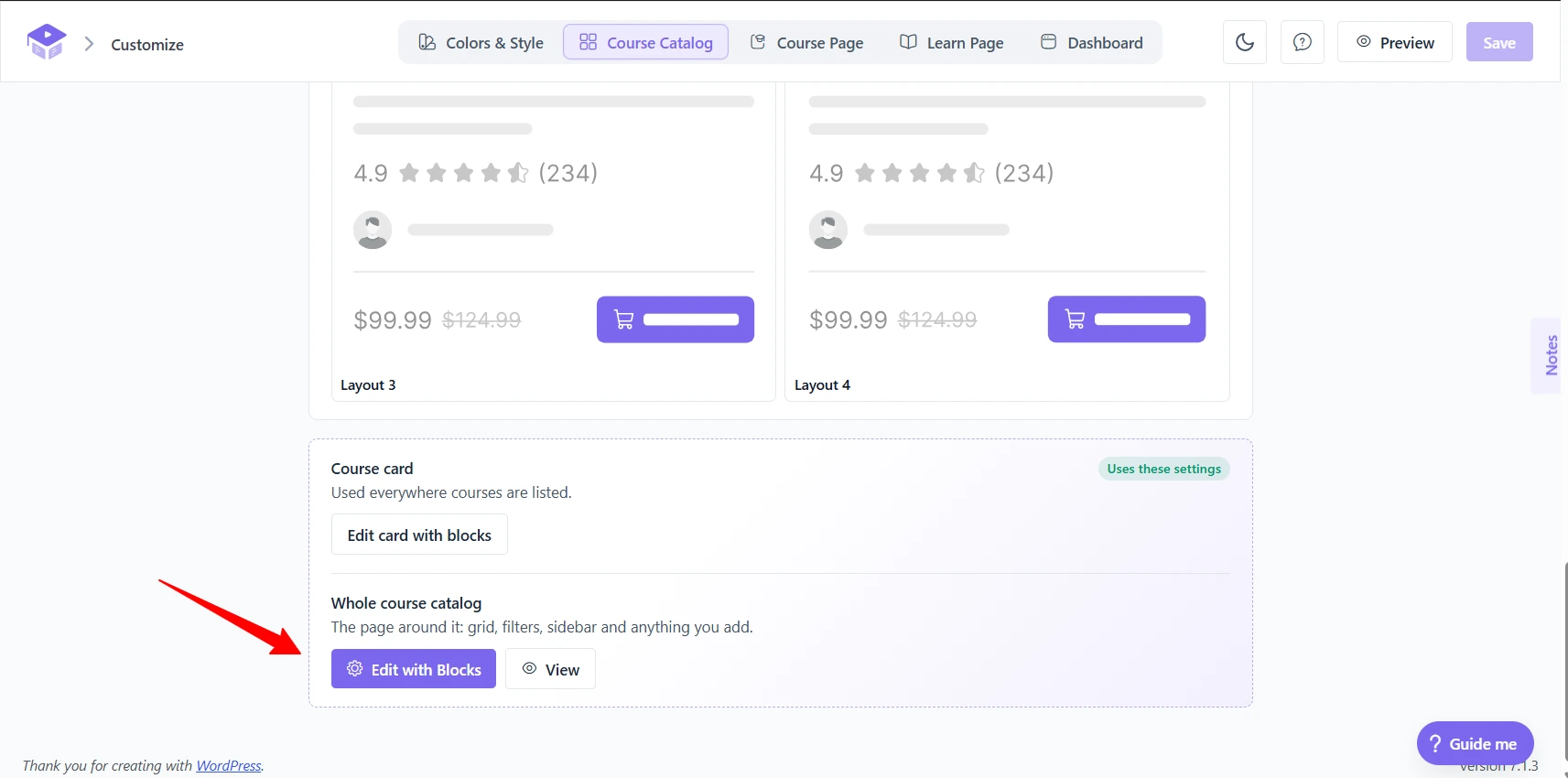This screenshot has width=1568, height=778.
Task: Open the Notes side panel tab
Action: pyautogui.click(x=1549, y=355)
